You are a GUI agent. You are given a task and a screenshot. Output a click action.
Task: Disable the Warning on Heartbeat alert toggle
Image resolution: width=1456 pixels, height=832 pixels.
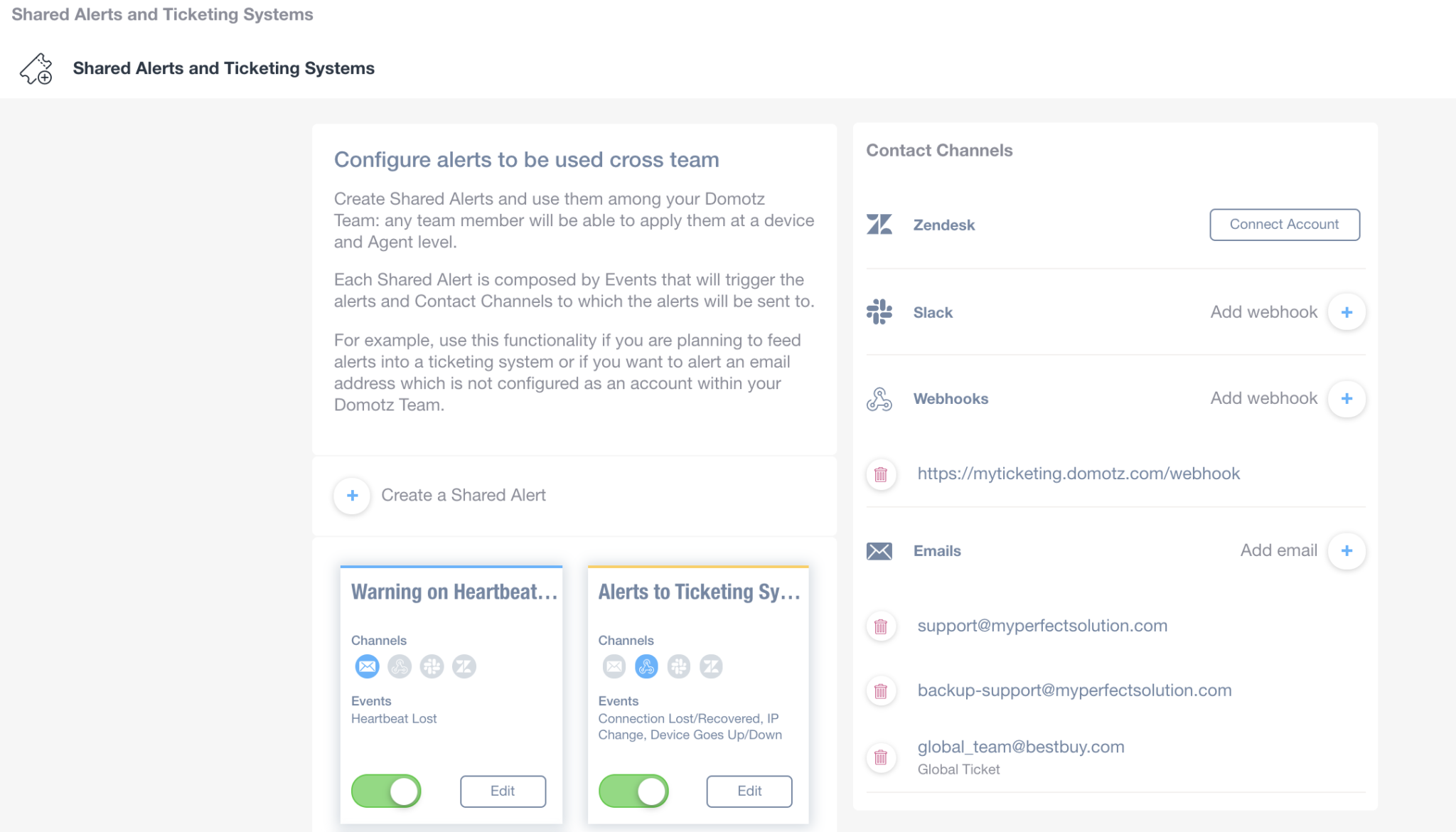[386, 791]
